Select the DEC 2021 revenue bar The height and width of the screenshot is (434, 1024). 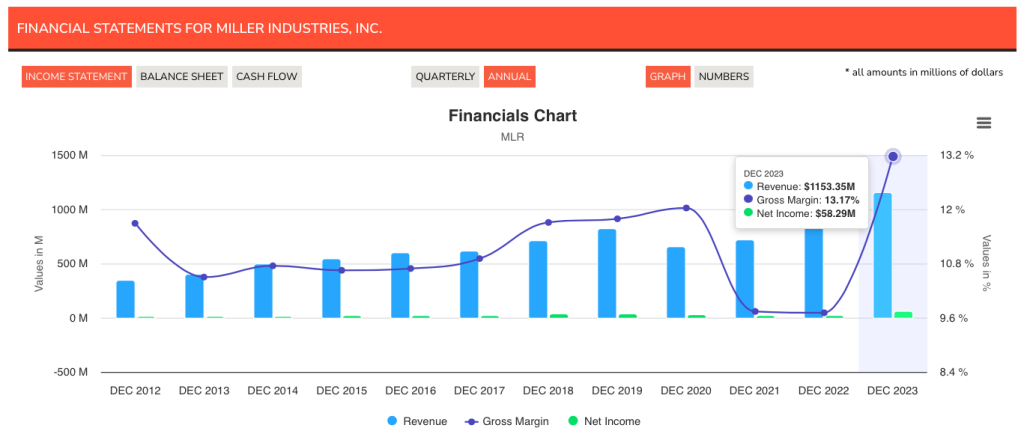click(744, 279)
